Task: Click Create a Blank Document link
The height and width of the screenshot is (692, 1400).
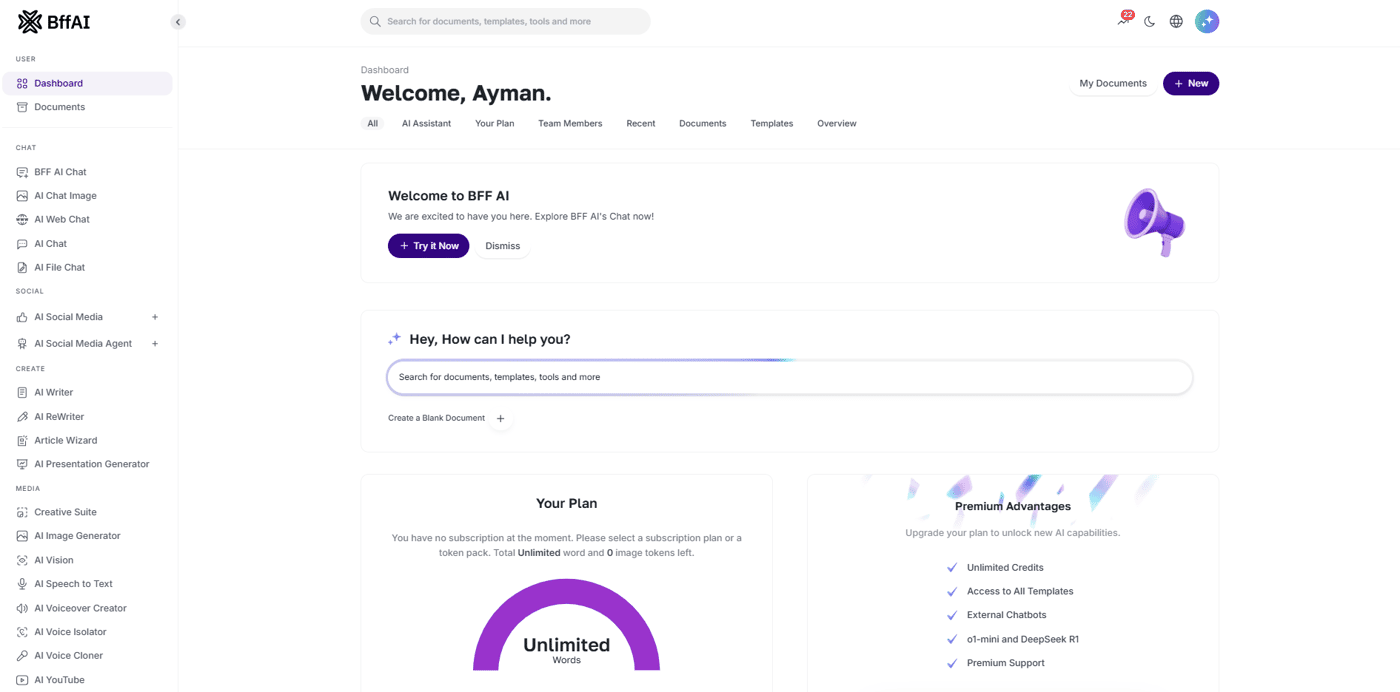Action: [x=436, y=418]
